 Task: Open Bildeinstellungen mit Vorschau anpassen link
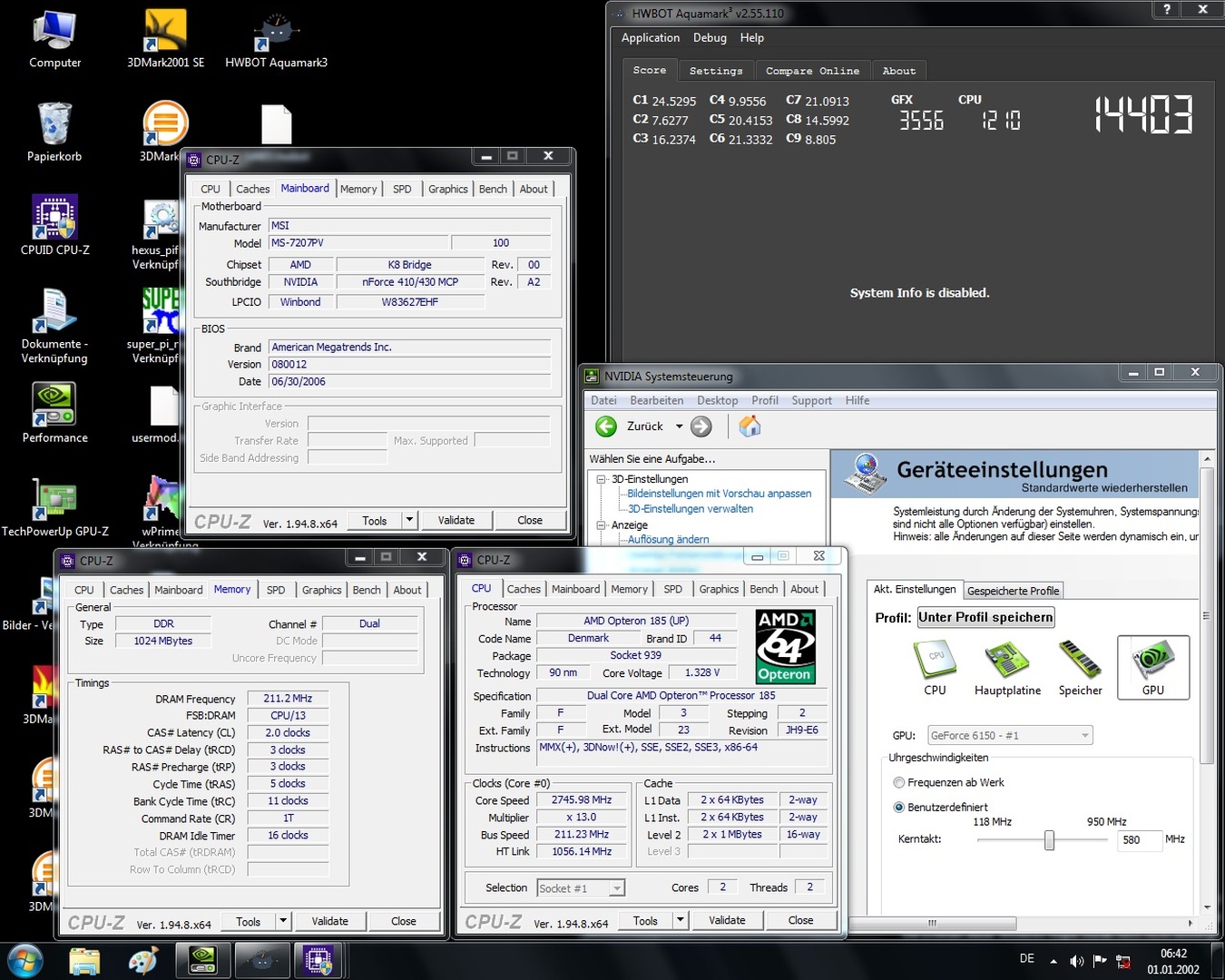720,494
